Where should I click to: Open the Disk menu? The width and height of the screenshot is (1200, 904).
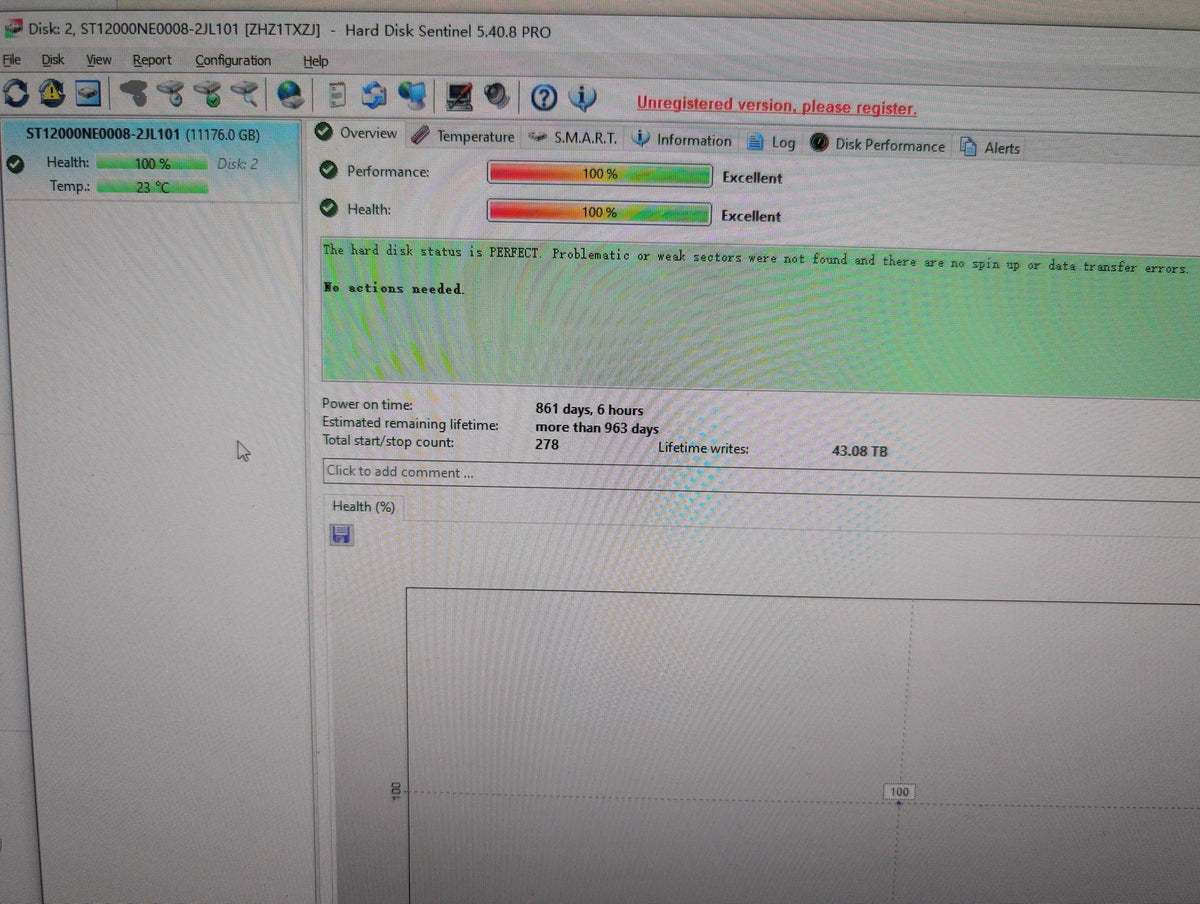coord(53,60)
